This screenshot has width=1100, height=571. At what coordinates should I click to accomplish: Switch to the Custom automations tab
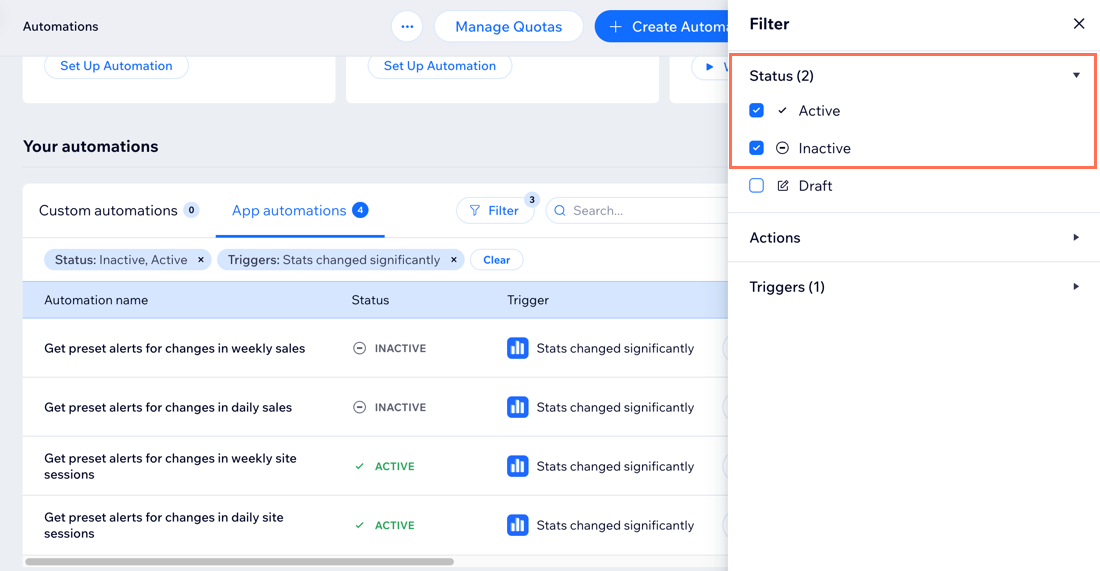(x=108, y=211)
